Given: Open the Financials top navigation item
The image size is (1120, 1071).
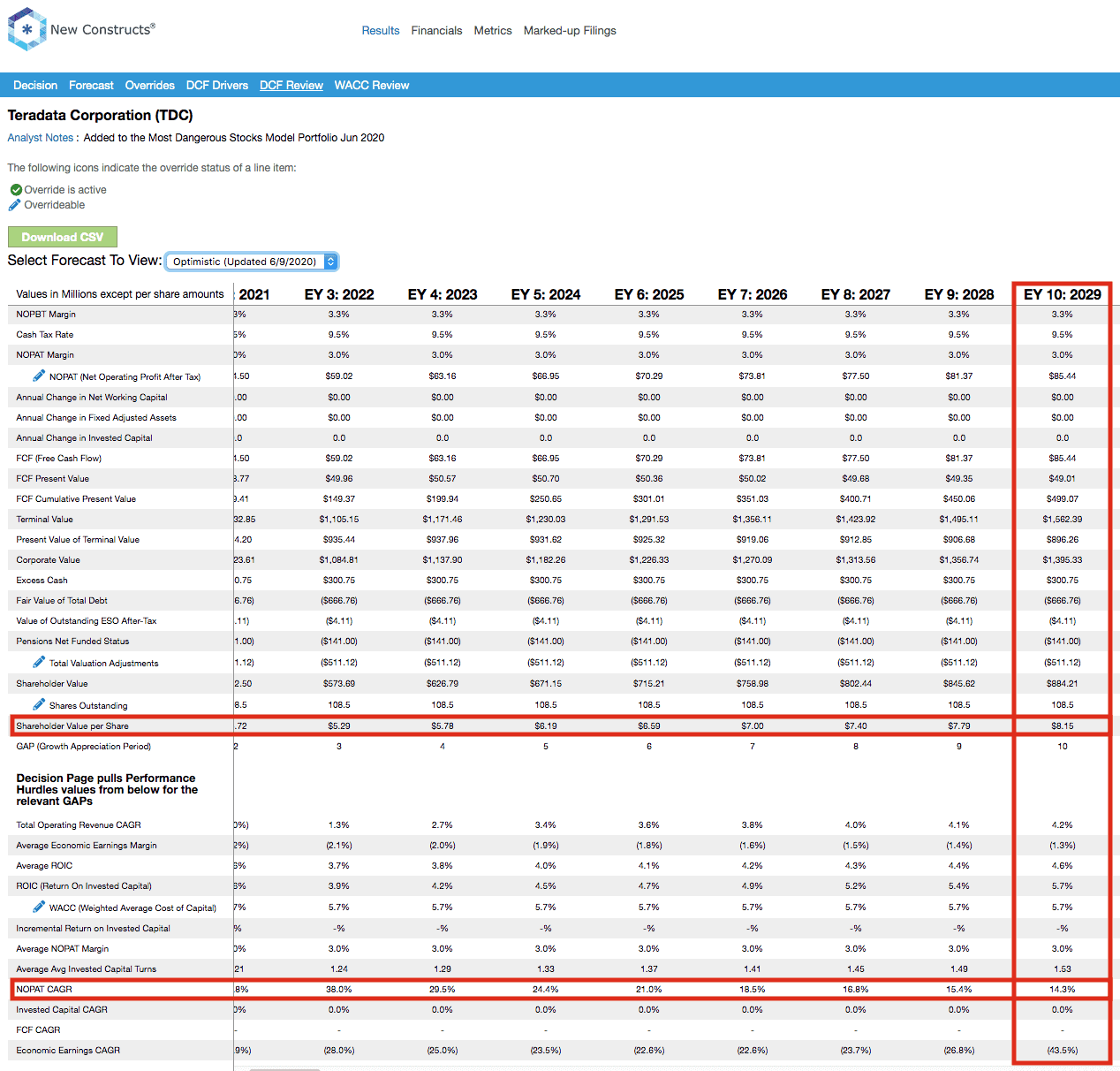Looking at the screenshot, I should [436, 30].
